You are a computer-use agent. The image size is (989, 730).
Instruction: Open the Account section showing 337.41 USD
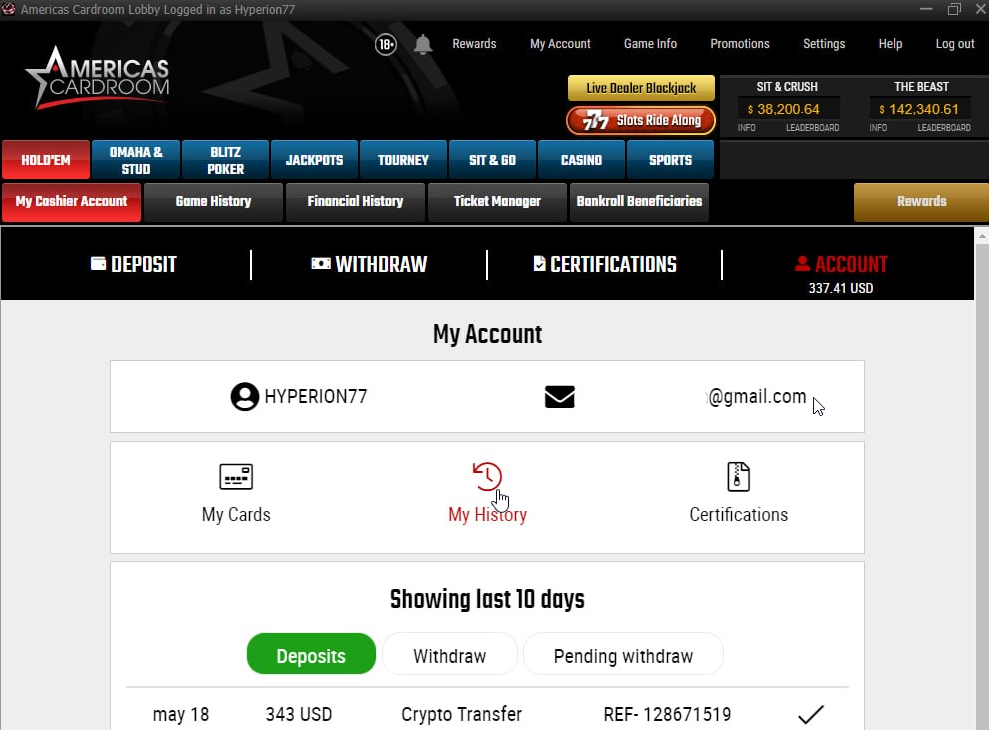pos(841,273)
